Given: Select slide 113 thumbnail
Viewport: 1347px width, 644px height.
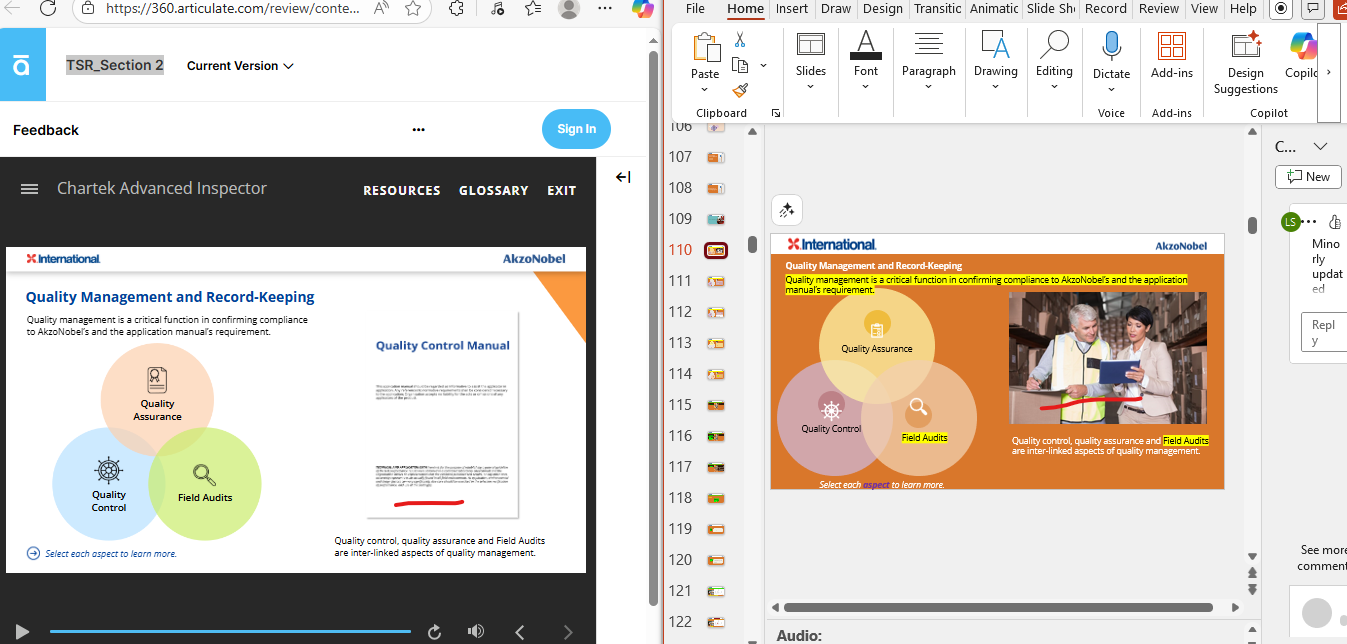Looking at the screenshot, I should [x=716, y=343].
